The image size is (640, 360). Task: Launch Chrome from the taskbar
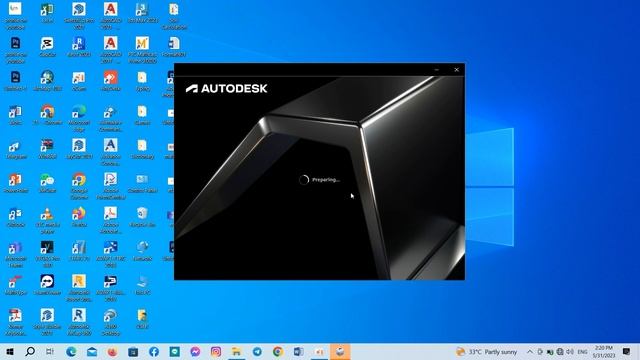[x=278, y=351]
